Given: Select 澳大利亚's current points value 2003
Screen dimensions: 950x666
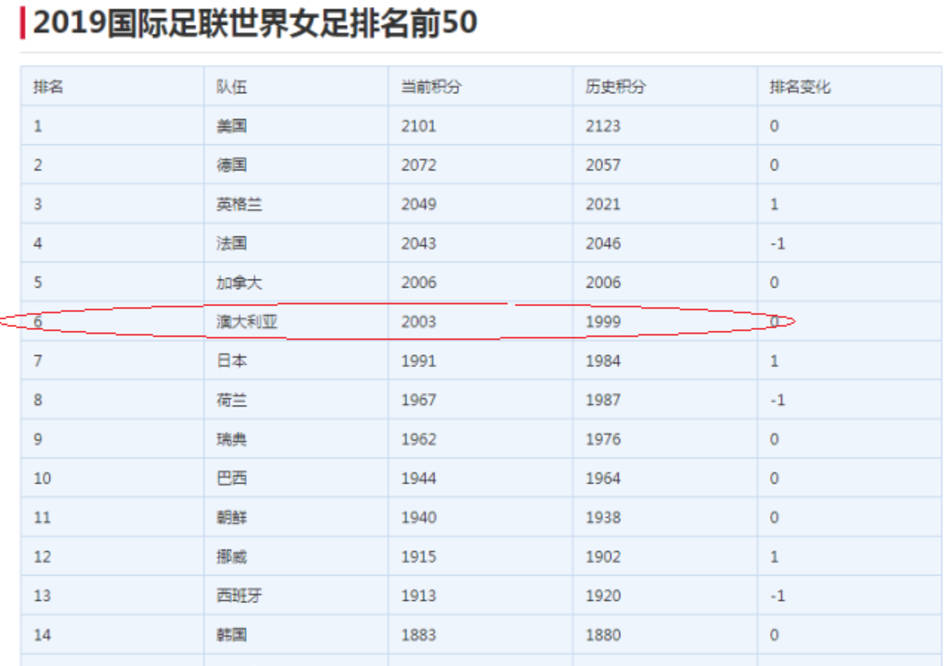Looking at the screenshot, I should tap(419, 322).
